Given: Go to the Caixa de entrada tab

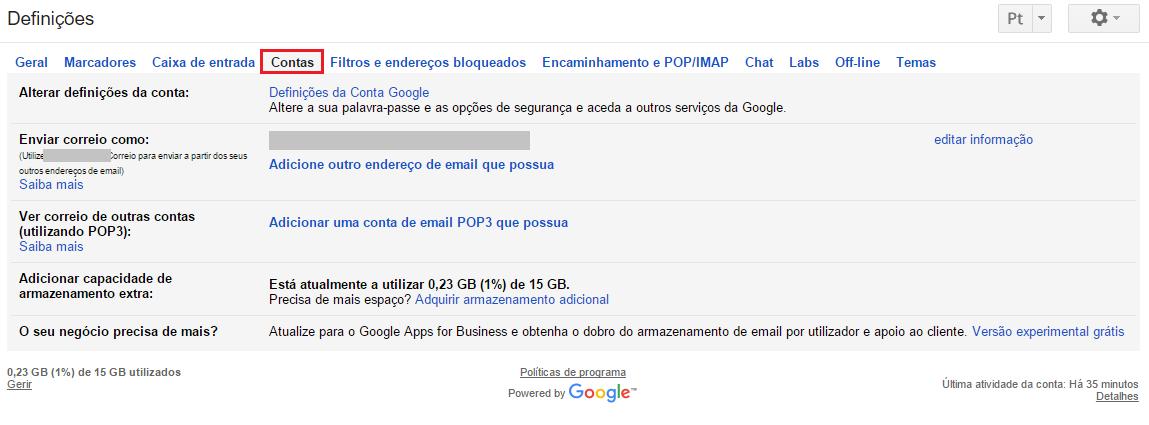Looking at the screenshot, I should point(203,62).
